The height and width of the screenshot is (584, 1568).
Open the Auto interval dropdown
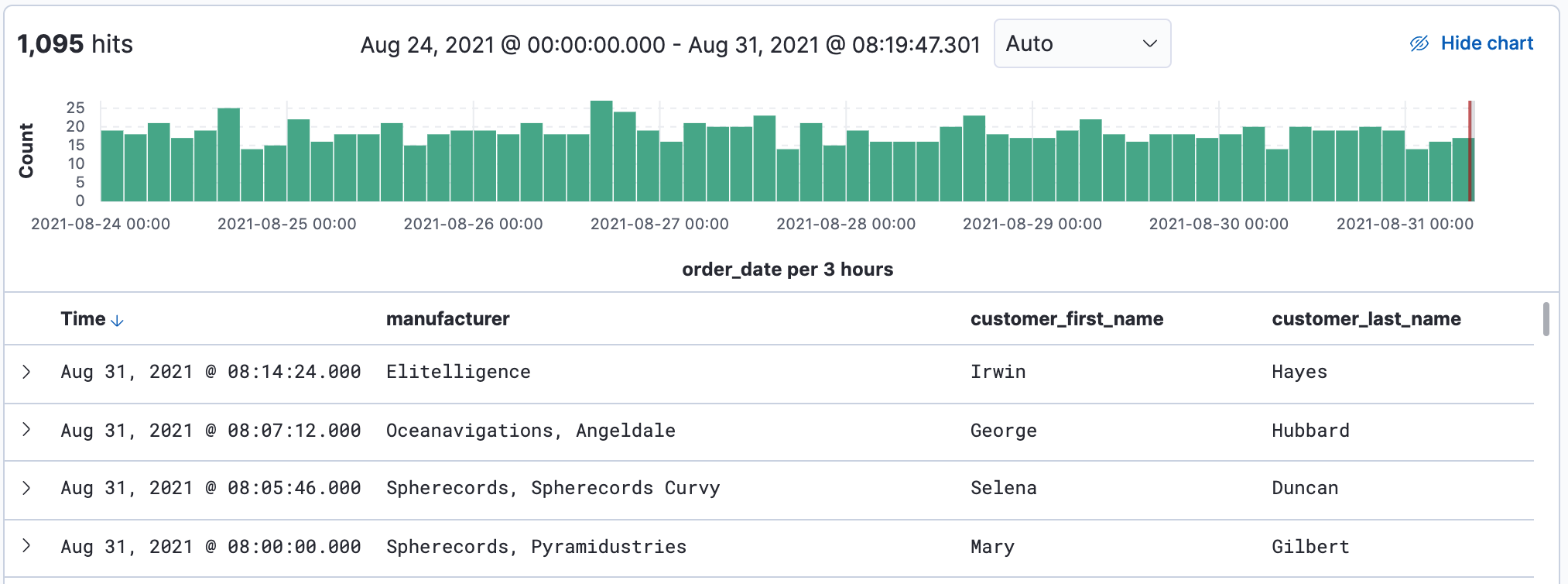1081,44
